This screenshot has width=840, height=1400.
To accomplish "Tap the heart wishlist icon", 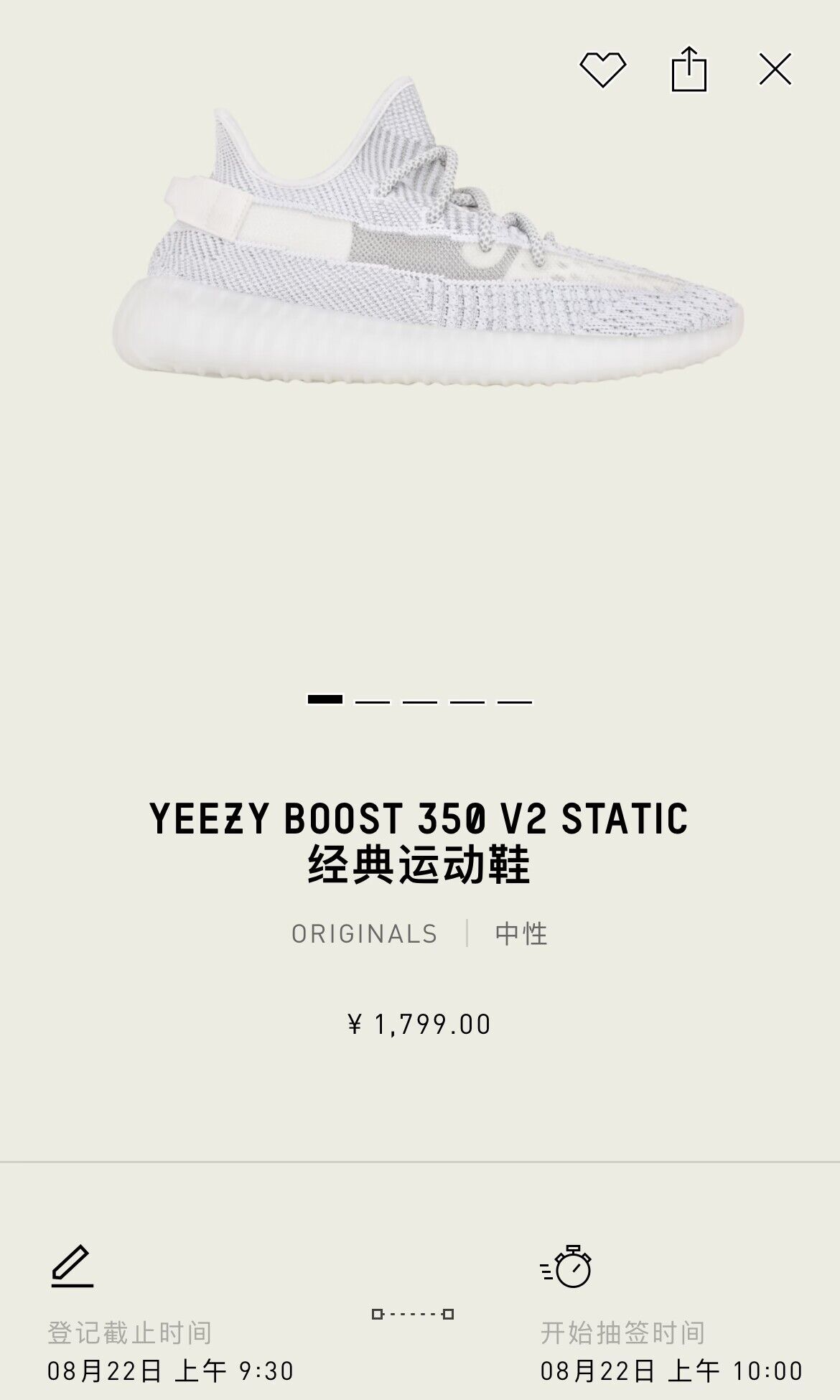I will pyautogui.click(x=603, y=70).
